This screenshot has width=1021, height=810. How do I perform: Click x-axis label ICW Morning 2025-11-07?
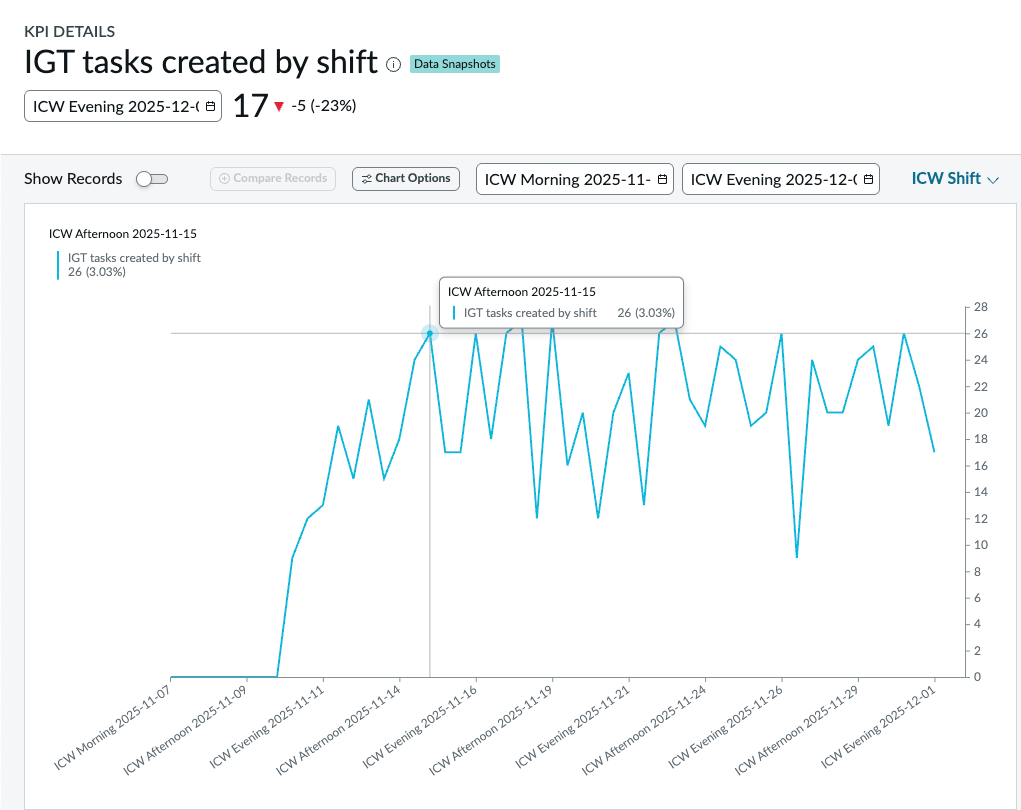coord(114,727)
